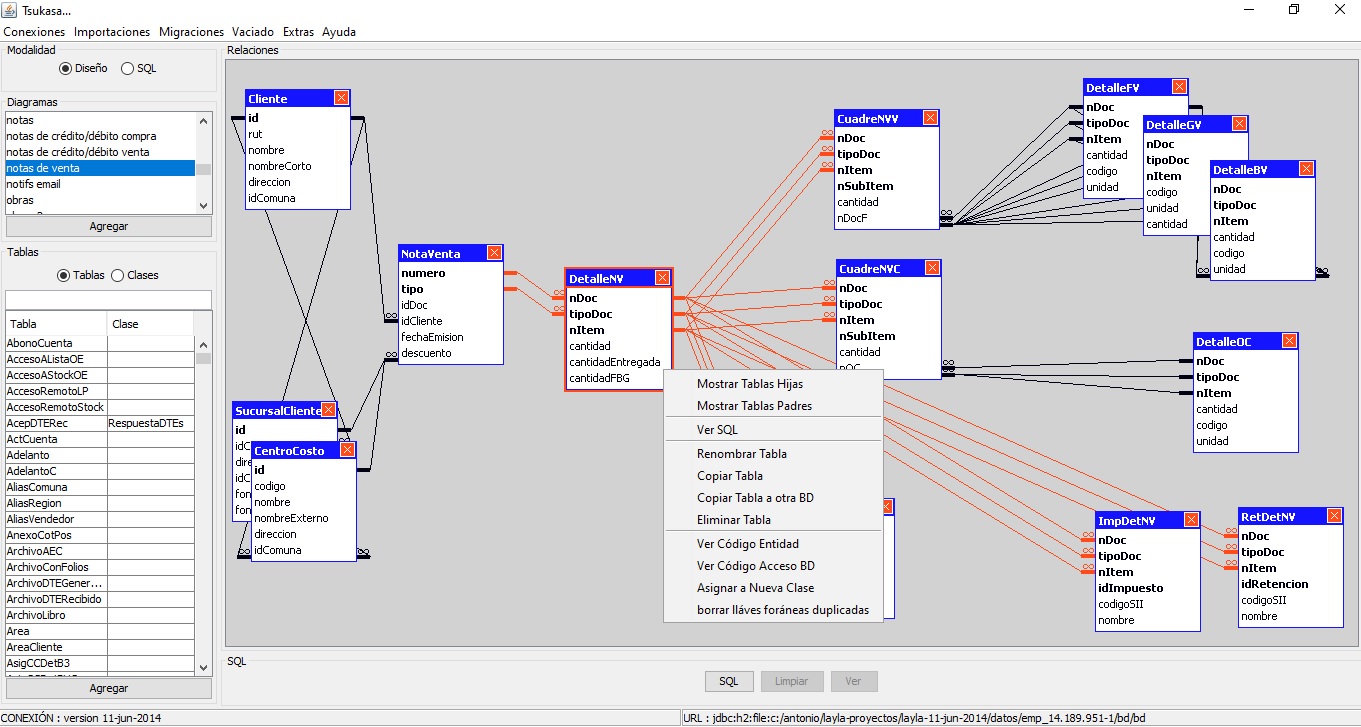Open the Vaciado menu
This screenshot has width=1361, height=727.
click(x=253, y=32)
